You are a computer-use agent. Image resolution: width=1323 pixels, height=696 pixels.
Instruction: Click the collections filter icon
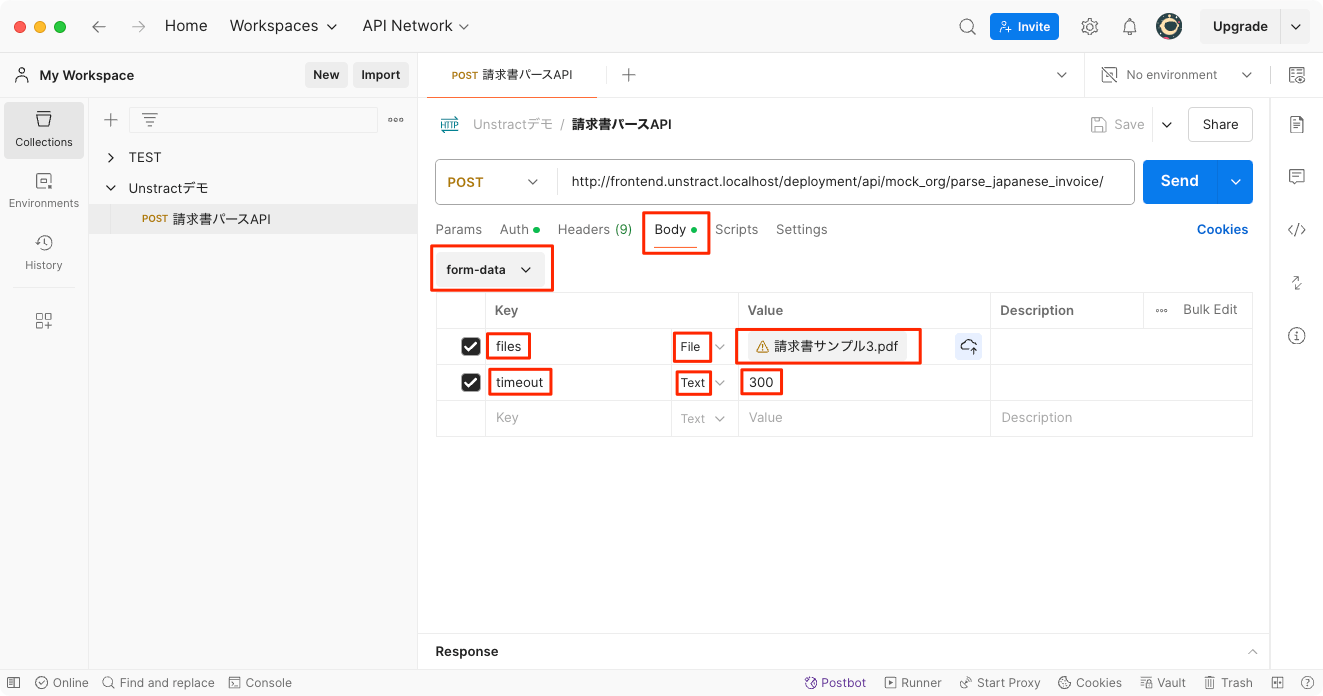point(150,120)
